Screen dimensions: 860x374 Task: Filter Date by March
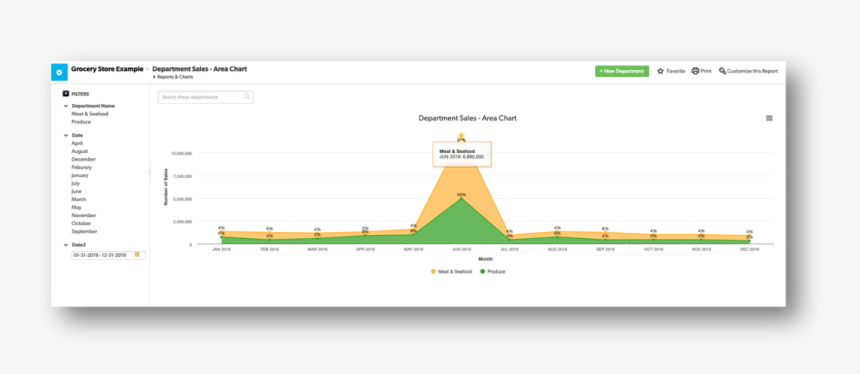78,200
